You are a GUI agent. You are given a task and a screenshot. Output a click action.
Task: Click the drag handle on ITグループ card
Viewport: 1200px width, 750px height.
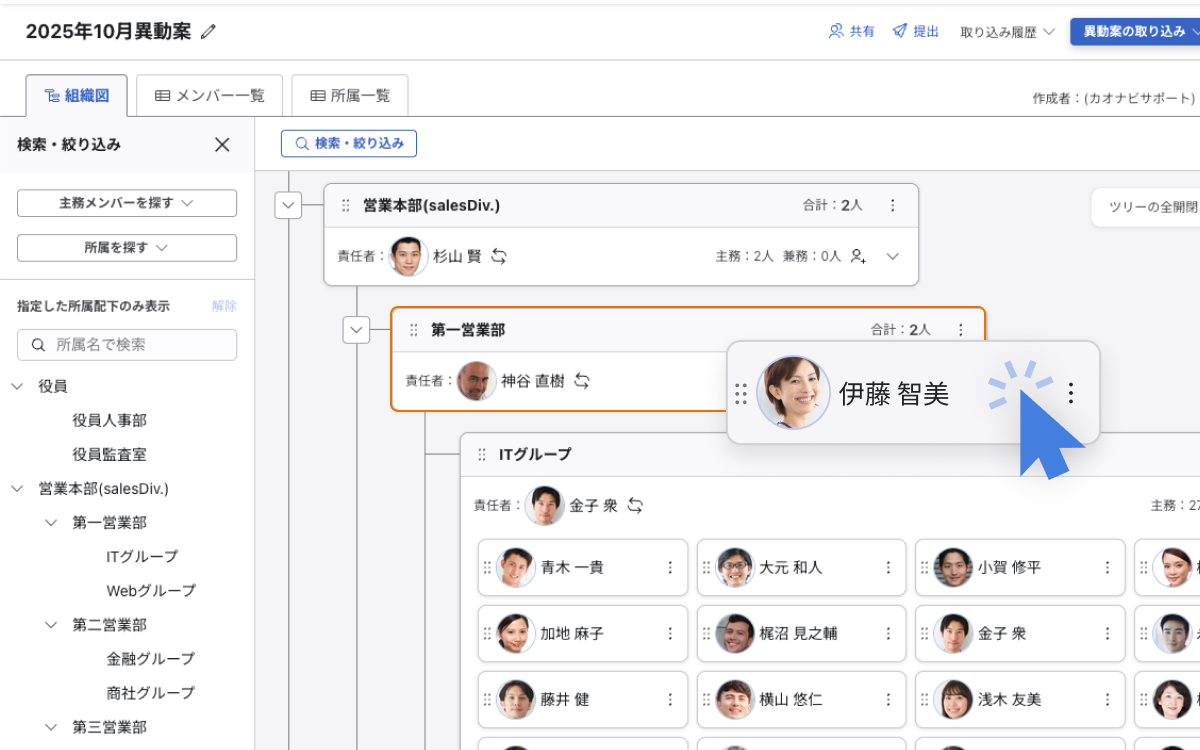[482, 454]
